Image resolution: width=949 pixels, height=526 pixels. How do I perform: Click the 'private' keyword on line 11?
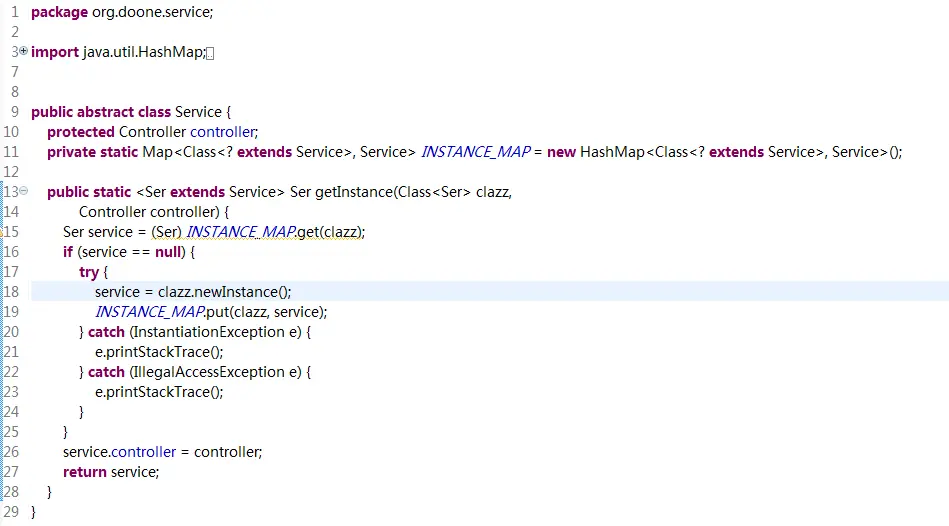pyautogui.click(x=71, y=153)
